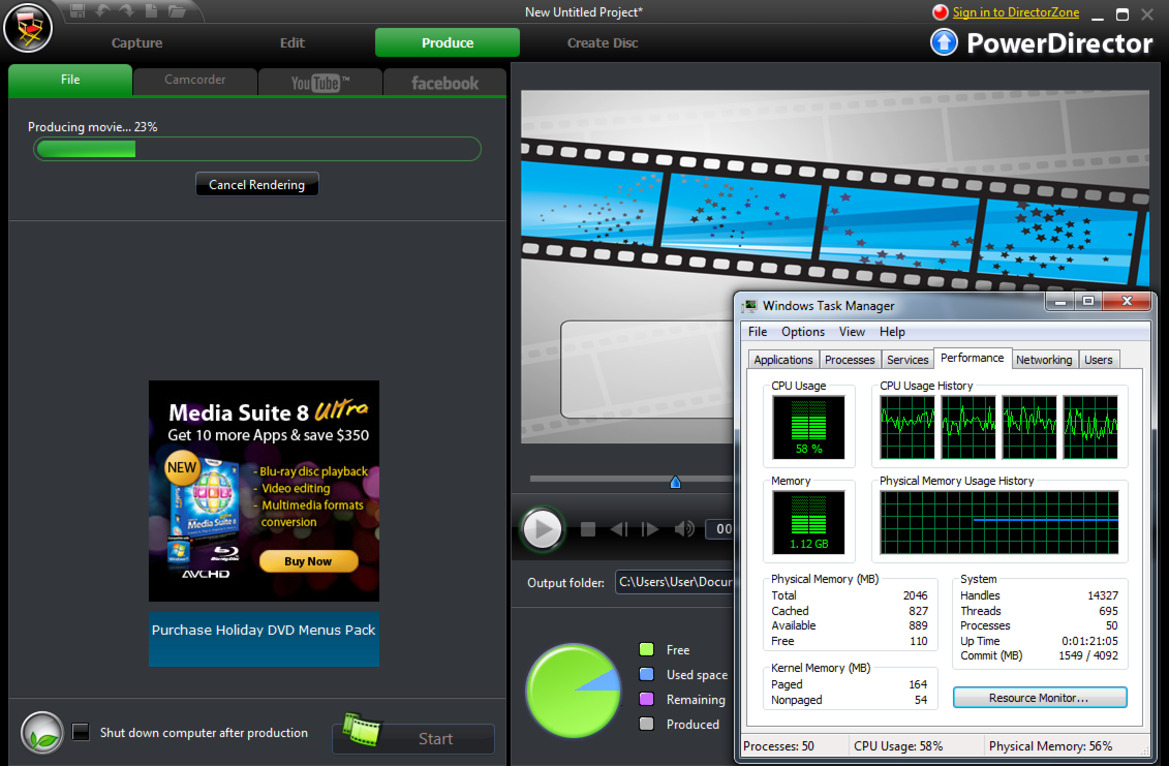Image resolution: width=1169 pixels, height=766 pixels.
Task: Switch to the Edit module
Action: point(292,43)
